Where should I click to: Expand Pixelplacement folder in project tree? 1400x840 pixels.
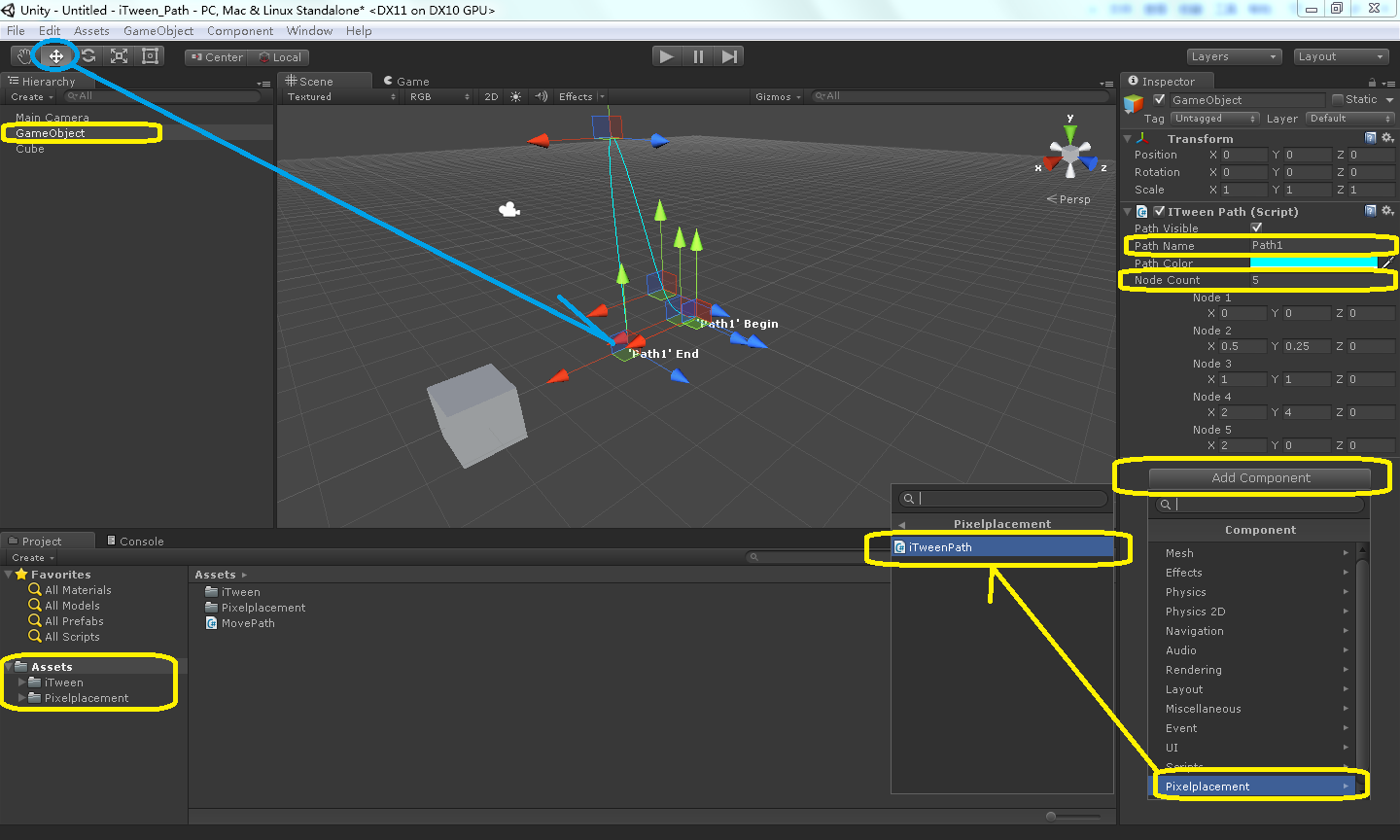22,698
